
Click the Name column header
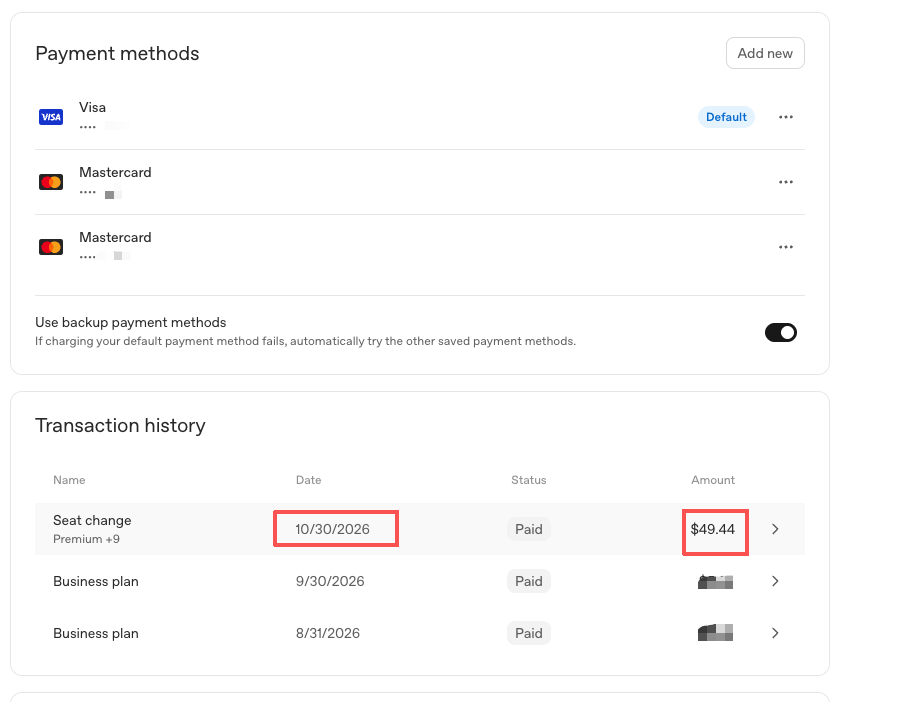69,480
